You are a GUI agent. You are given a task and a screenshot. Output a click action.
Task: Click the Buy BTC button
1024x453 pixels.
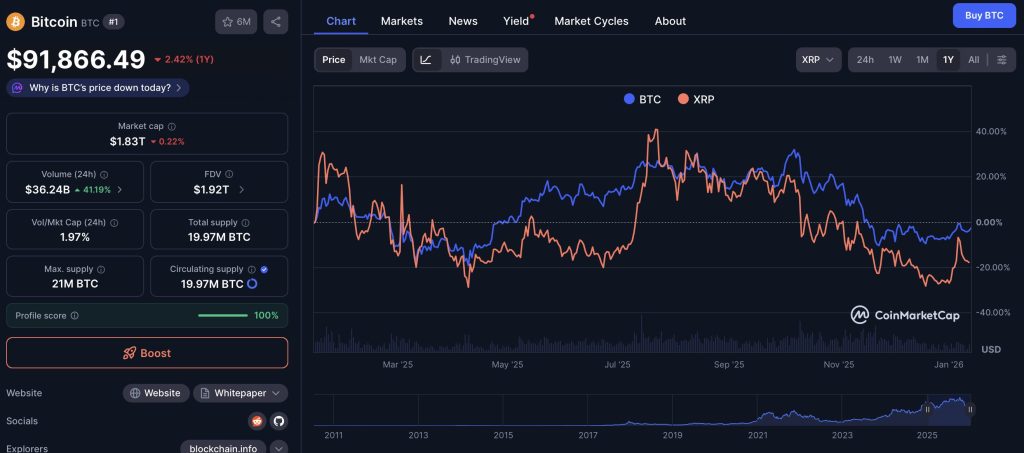pos(984,15)
